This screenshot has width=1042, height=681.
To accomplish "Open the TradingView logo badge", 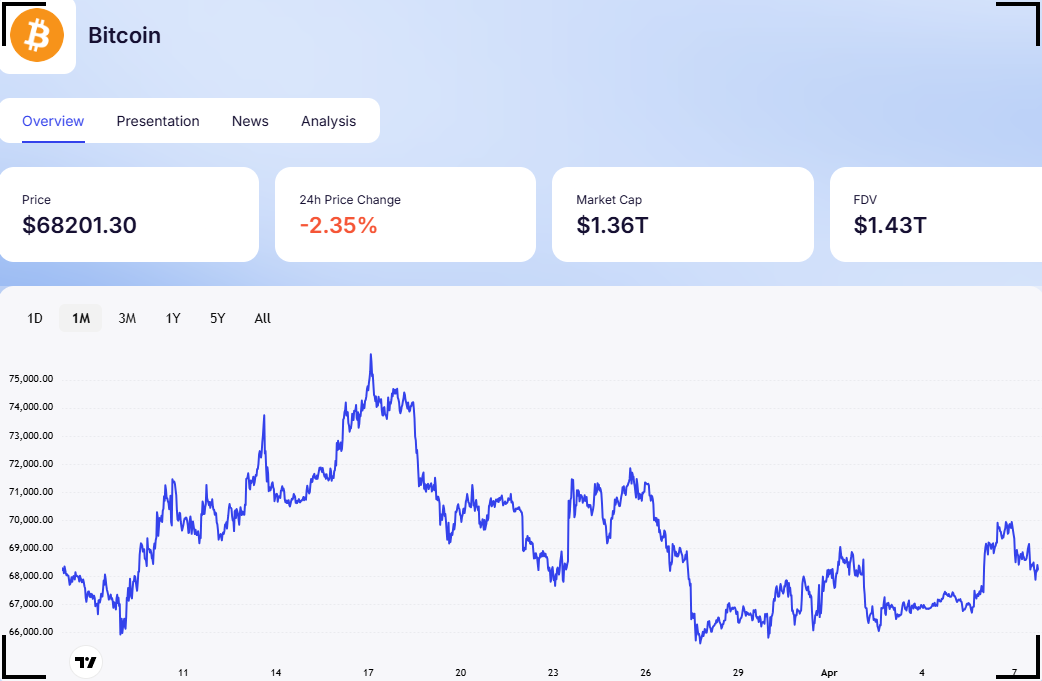I will [x=86, y=662].
